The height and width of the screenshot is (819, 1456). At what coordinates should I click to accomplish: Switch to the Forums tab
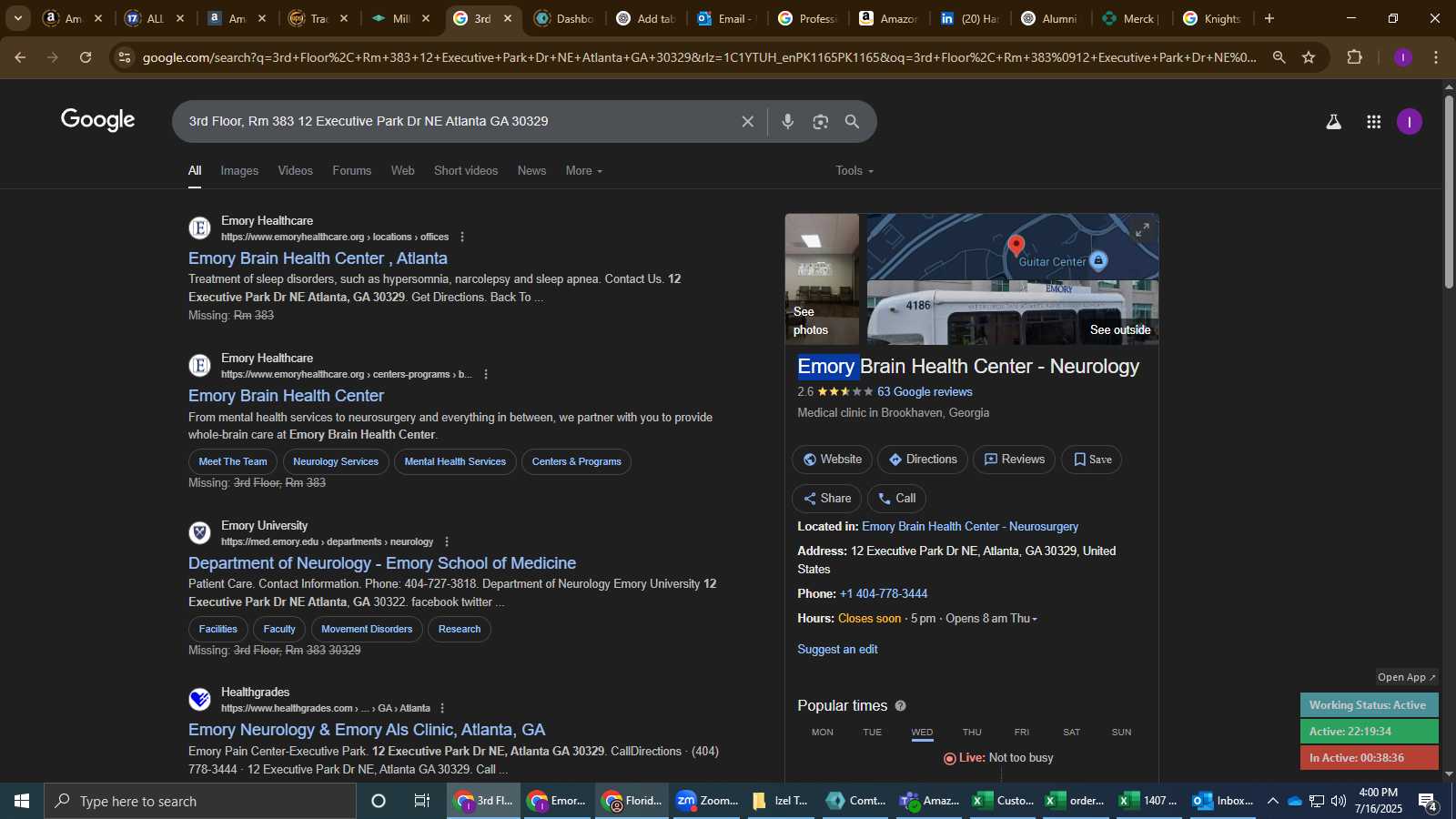pos(352,171)
